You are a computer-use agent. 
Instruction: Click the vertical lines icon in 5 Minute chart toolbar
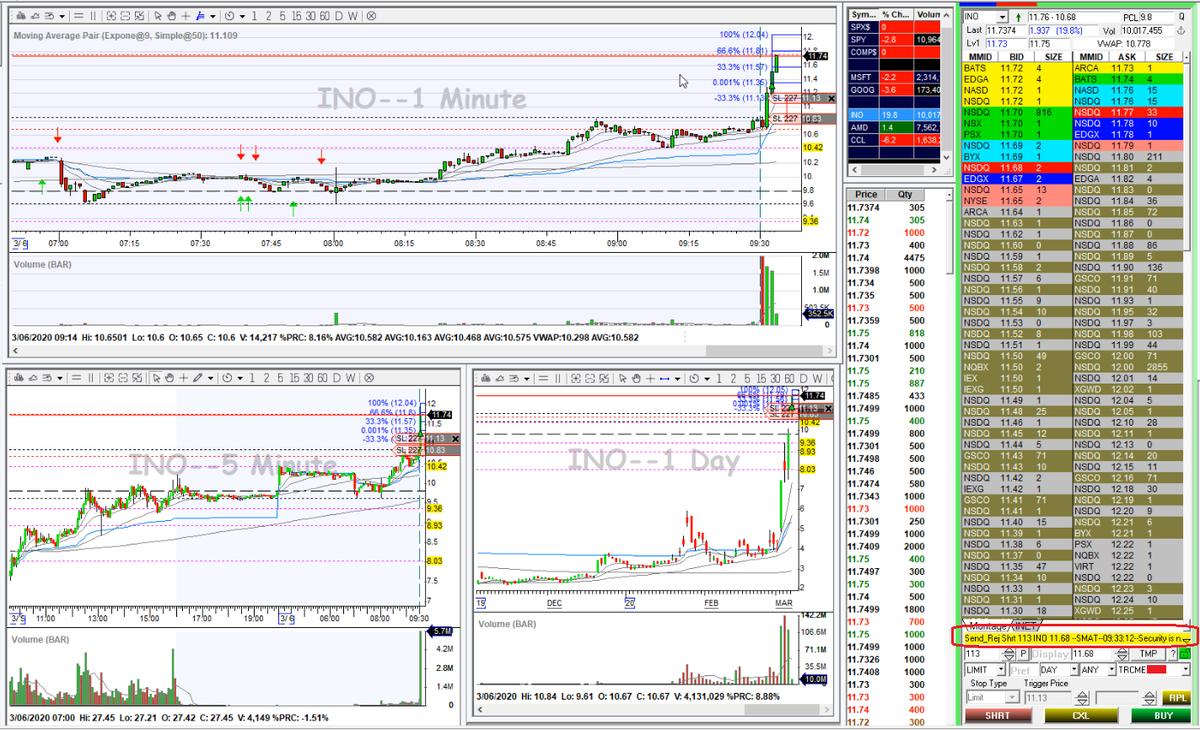click(x=90, y=378)
